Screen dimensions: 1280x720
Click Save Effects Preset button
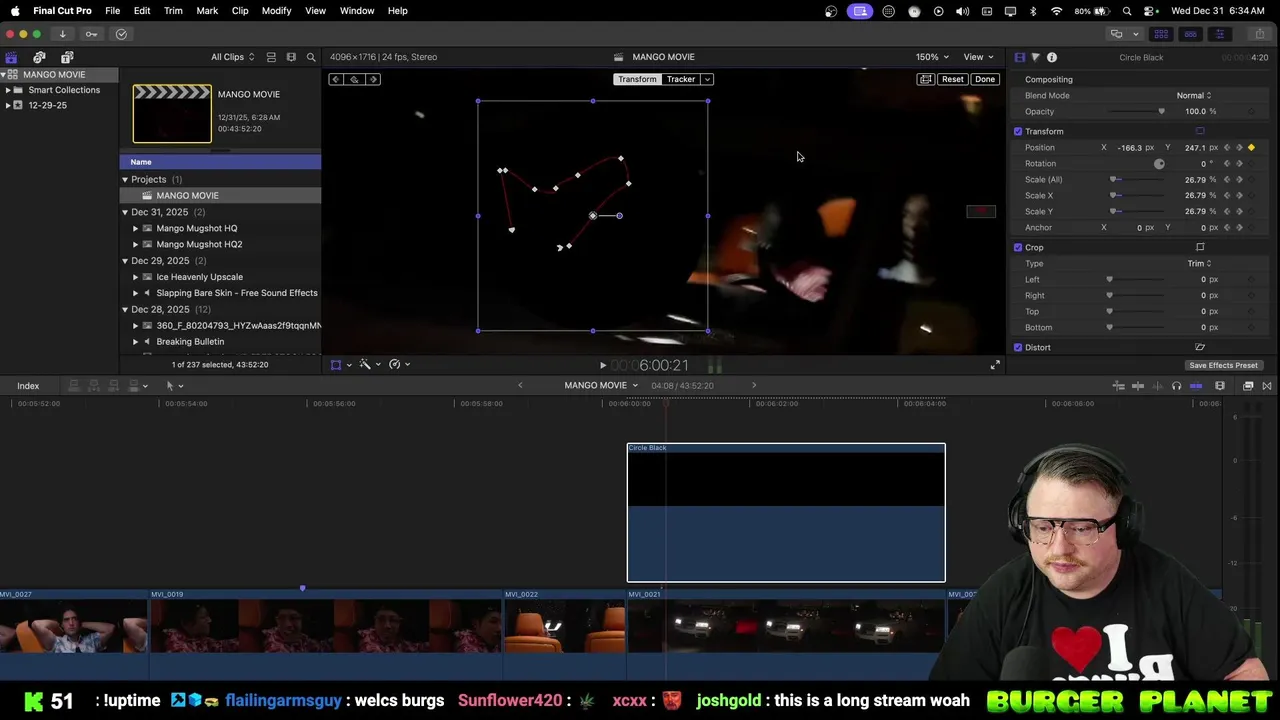pyautogui.click(x=1223, y=365)
